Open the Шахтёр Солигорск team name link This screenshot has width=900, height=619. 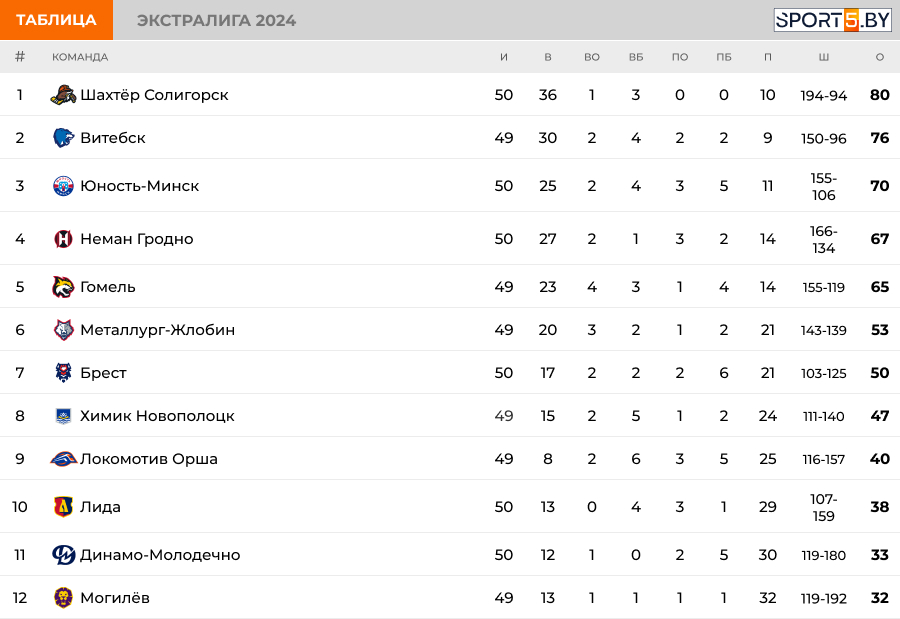tap(154, 95)
